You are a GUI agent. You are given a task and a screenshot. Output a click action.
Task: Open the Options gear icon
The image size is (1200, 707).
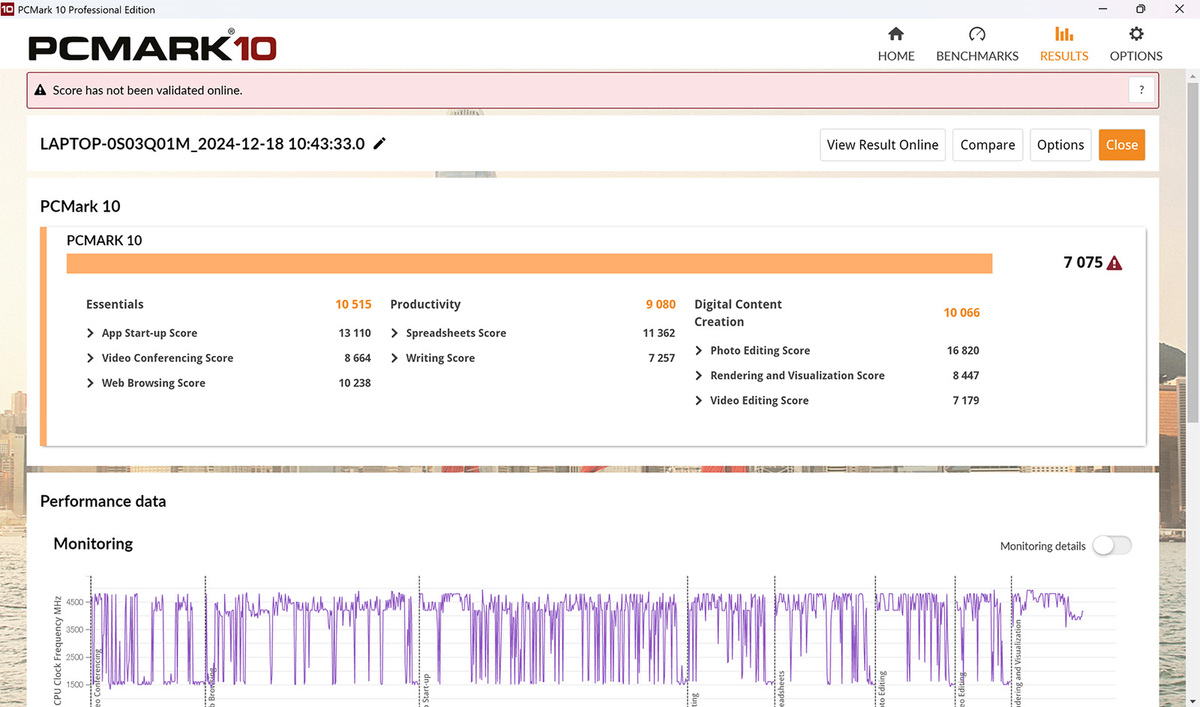click(x=1136, y=34)
